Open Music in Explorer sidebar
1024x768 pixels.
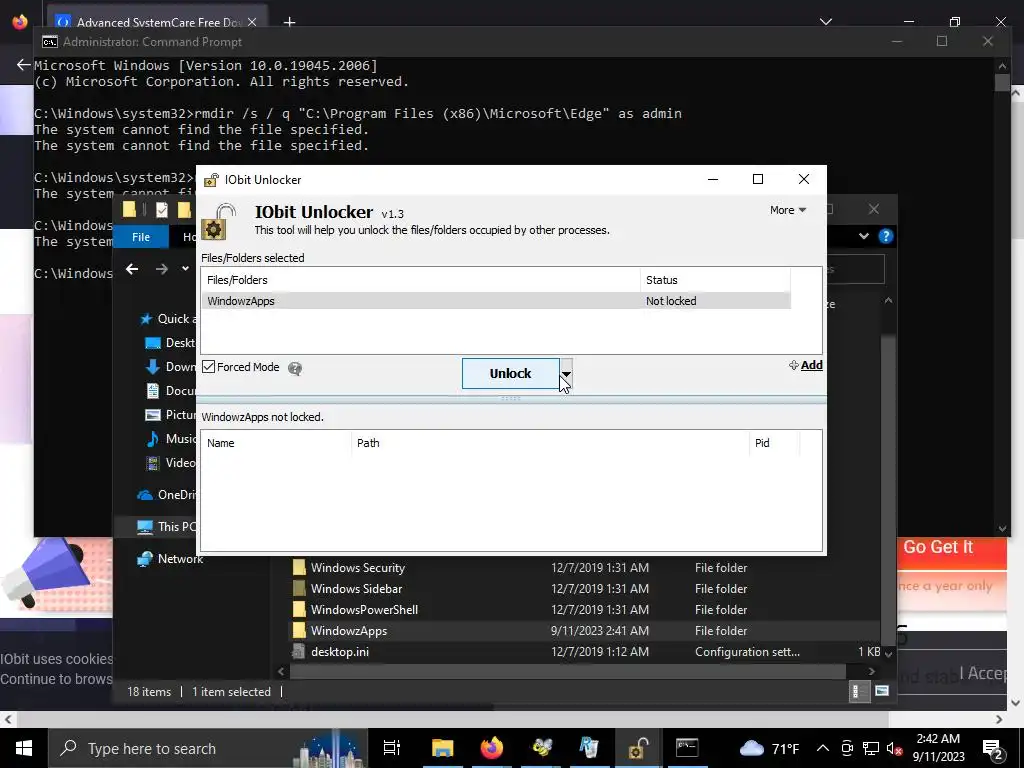[170, 439]
